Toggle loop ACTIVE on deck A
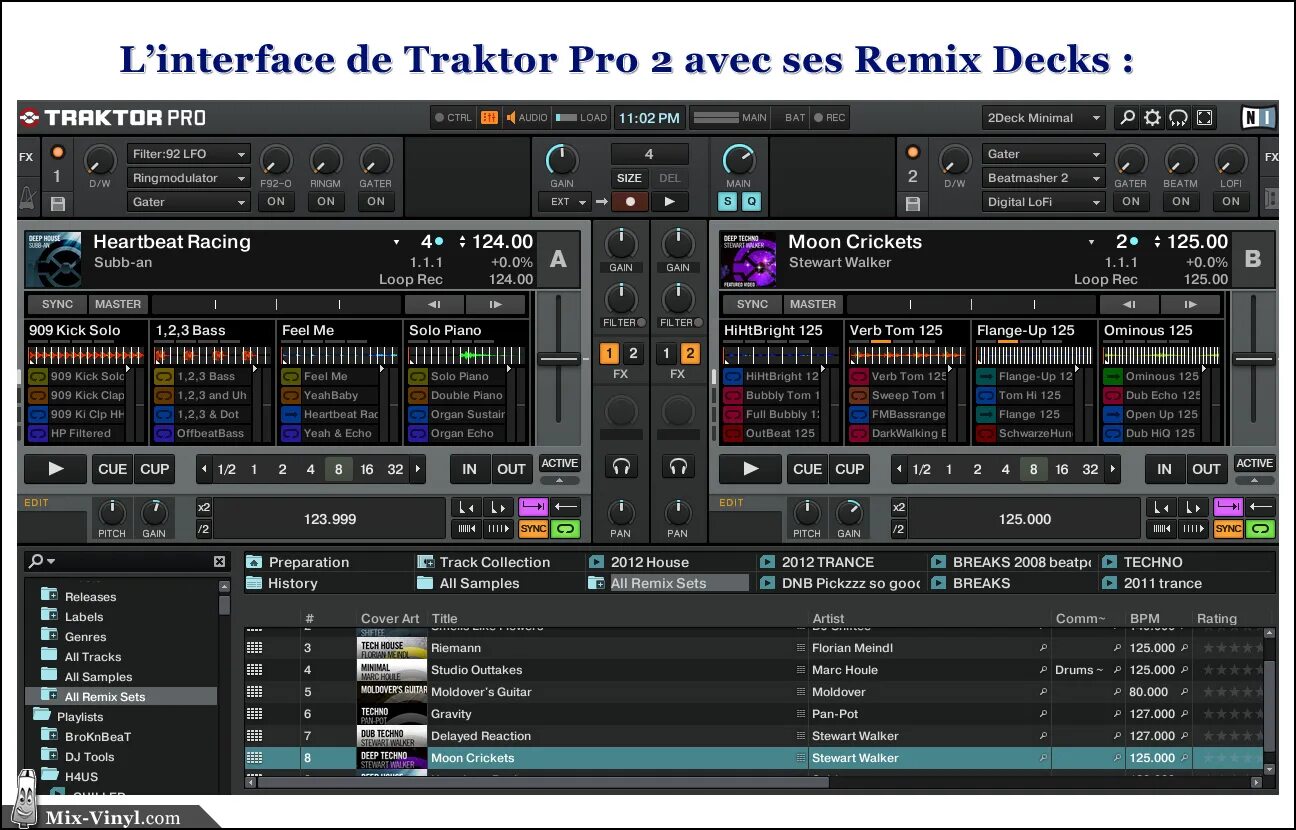Viewport: 1296px width, 830px height. tap(559, 463)
